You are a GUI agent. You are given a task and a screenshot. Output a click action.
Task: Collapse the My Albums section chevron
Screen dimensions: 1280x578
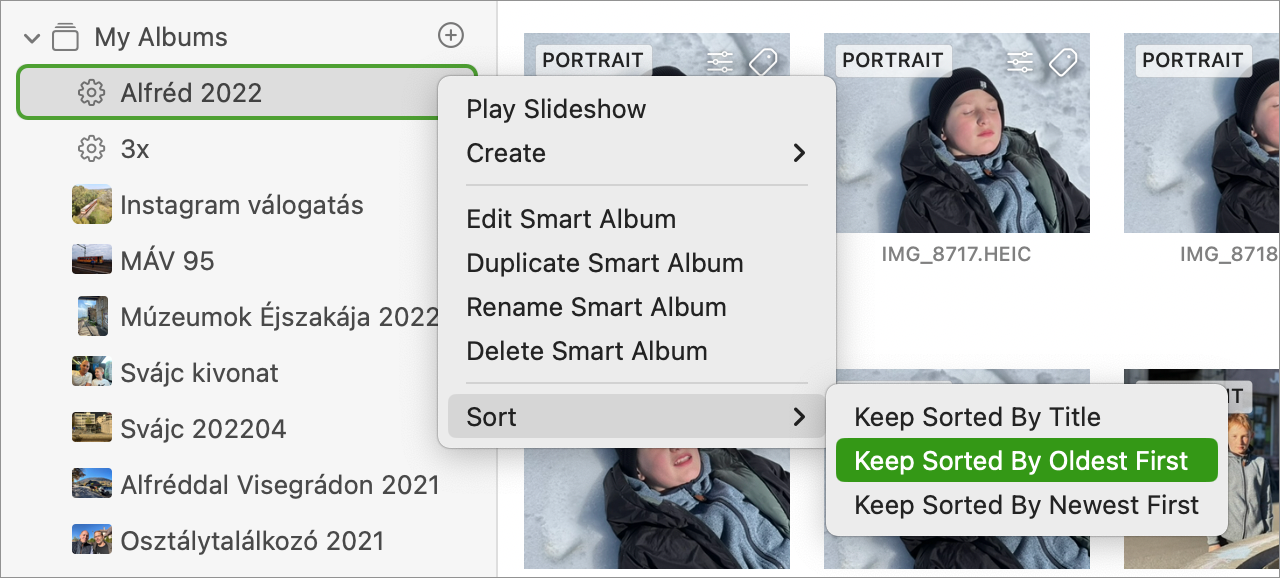pyautogui.click(x=32, y=38)
